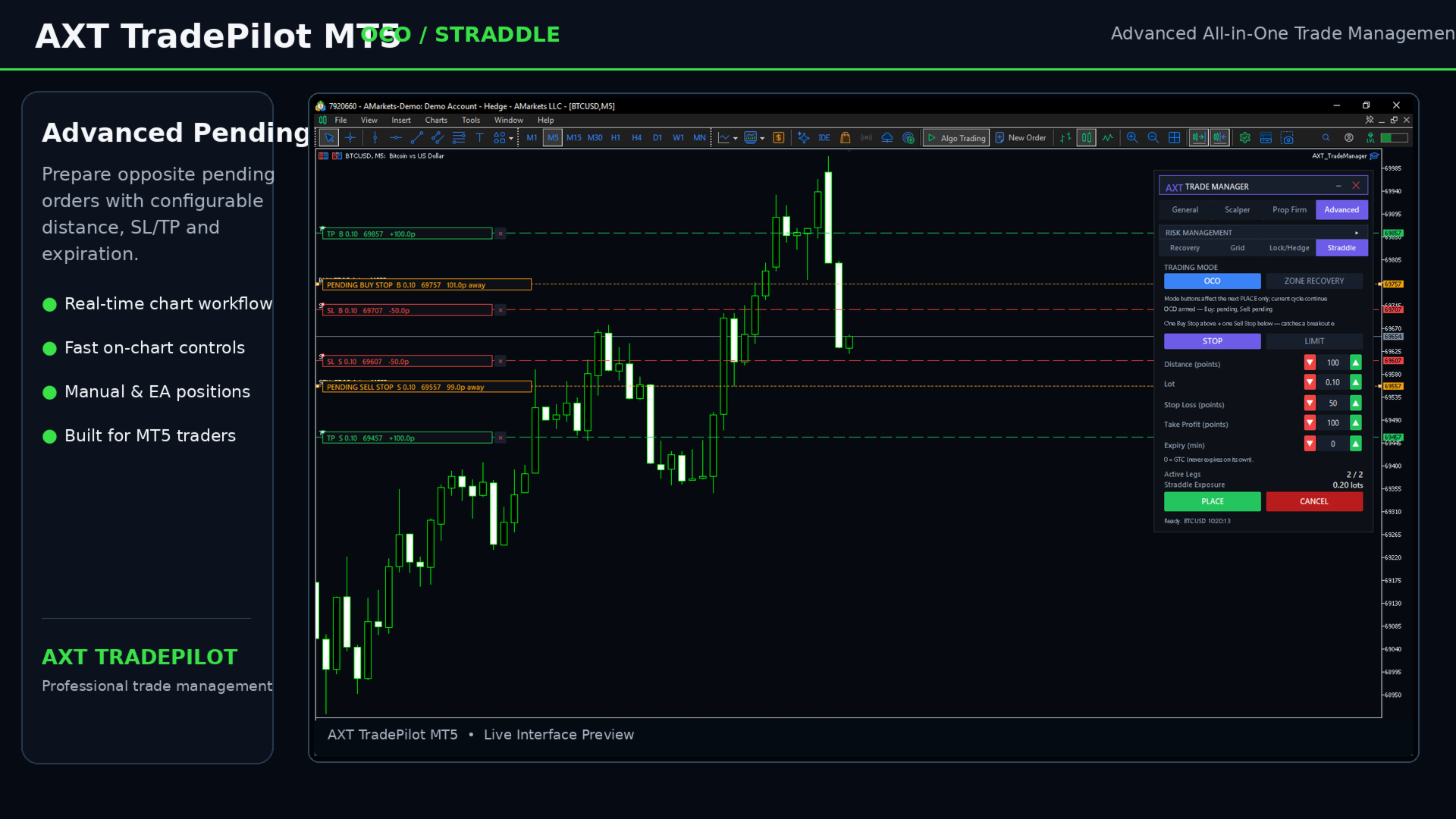
Task: Switch to the Scalper tab
Action: [1238, 210]
